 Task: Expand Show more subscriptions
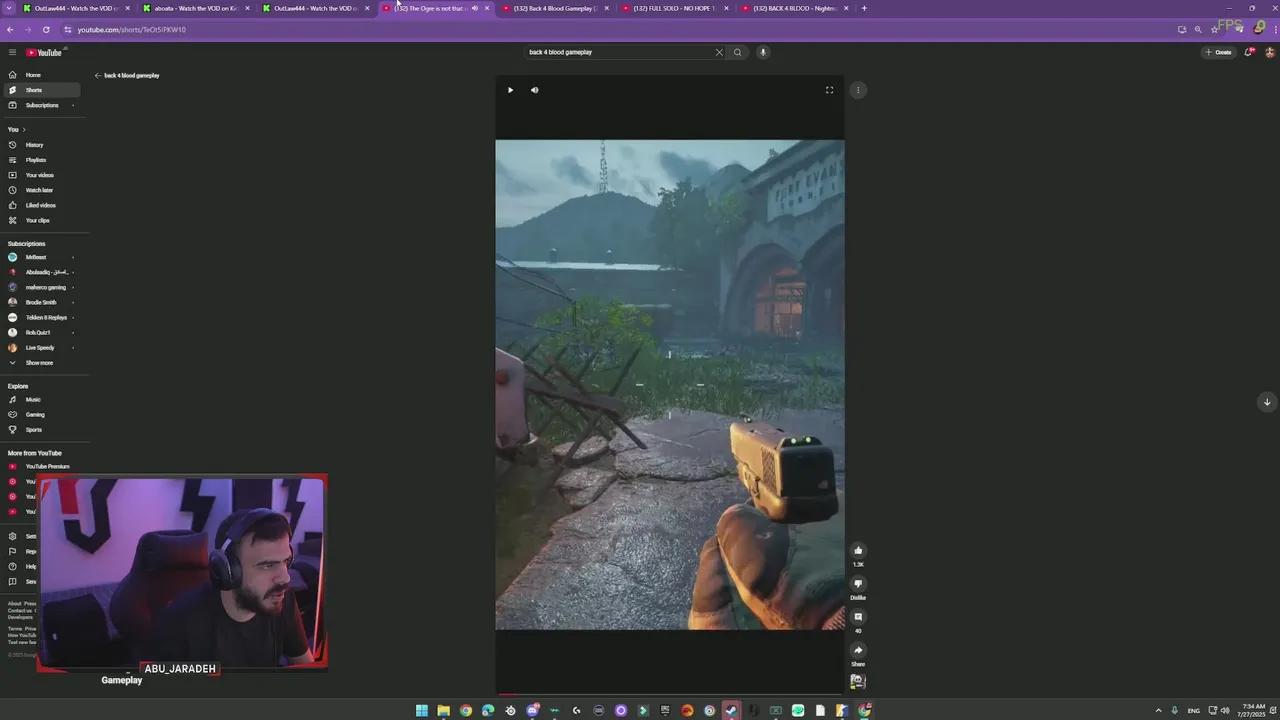[x=40, y=362]
